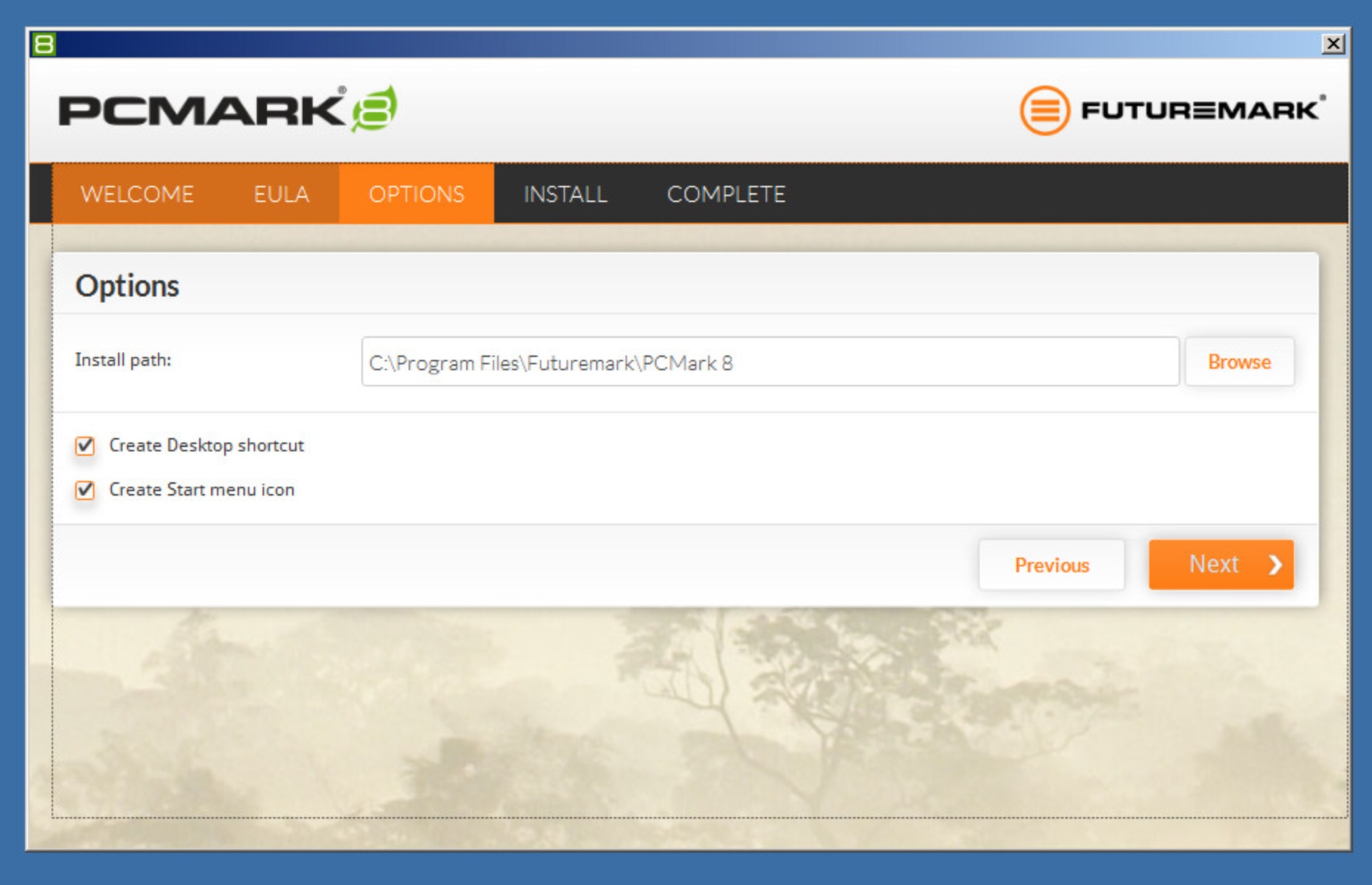Click the green 8 icon in title bar

[x=44, y=44]
